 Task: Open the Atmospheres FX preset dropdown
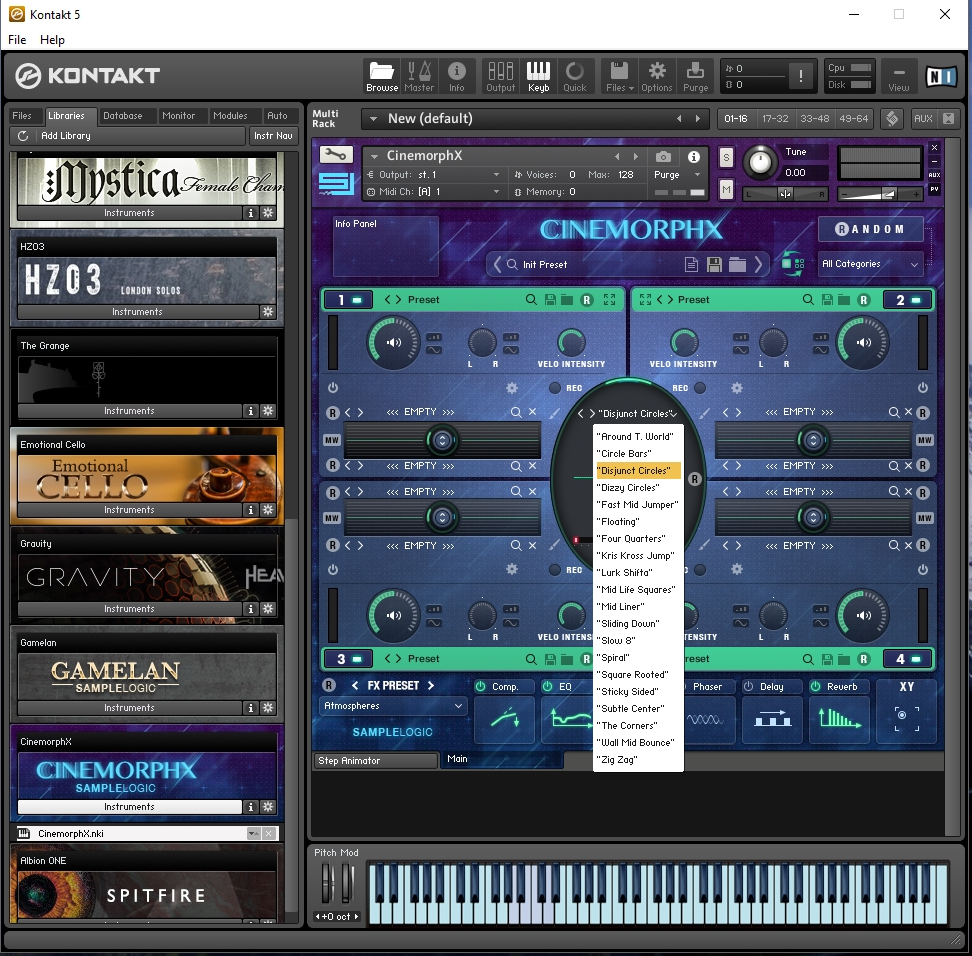[392, 706]
